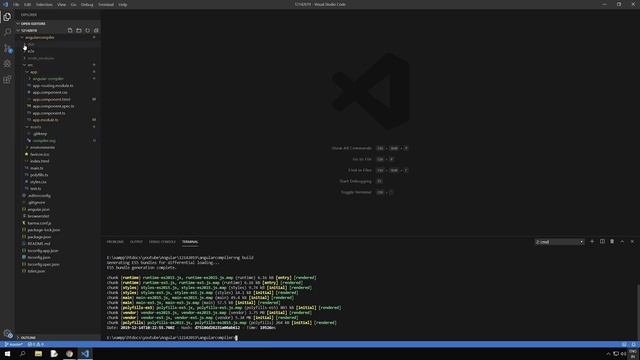640x360 pixels.
Task: Open the Go menu
Action: click(73, 4)
